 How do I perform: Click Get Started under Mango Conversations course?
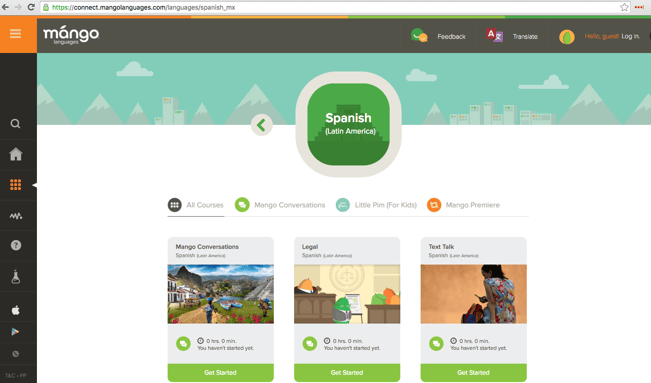click(x=220, y=373)
